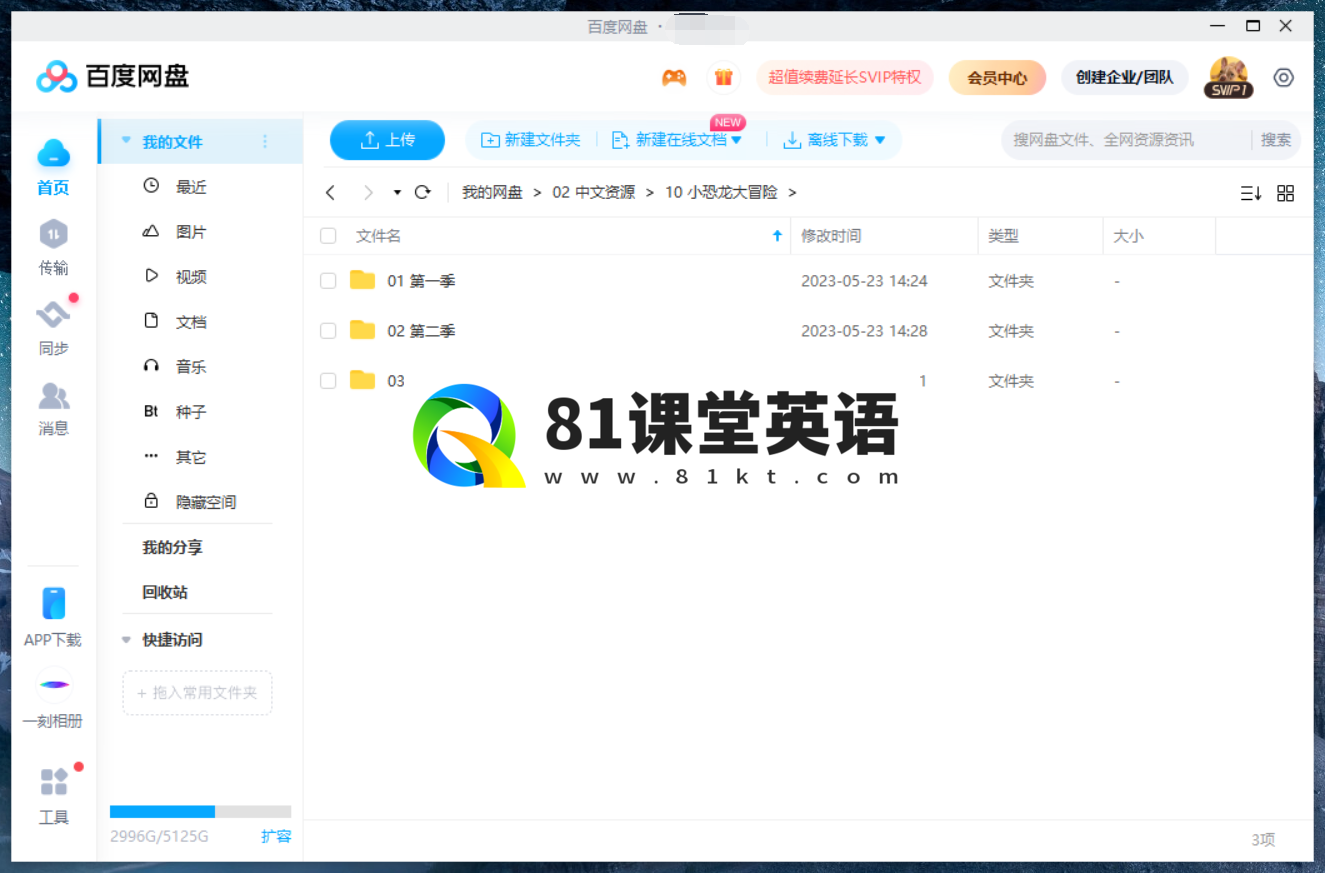The height and width of the screenshot is (873, 1325).
Task: Collapse the 快捷访问 section
Action: click(126, 640)
